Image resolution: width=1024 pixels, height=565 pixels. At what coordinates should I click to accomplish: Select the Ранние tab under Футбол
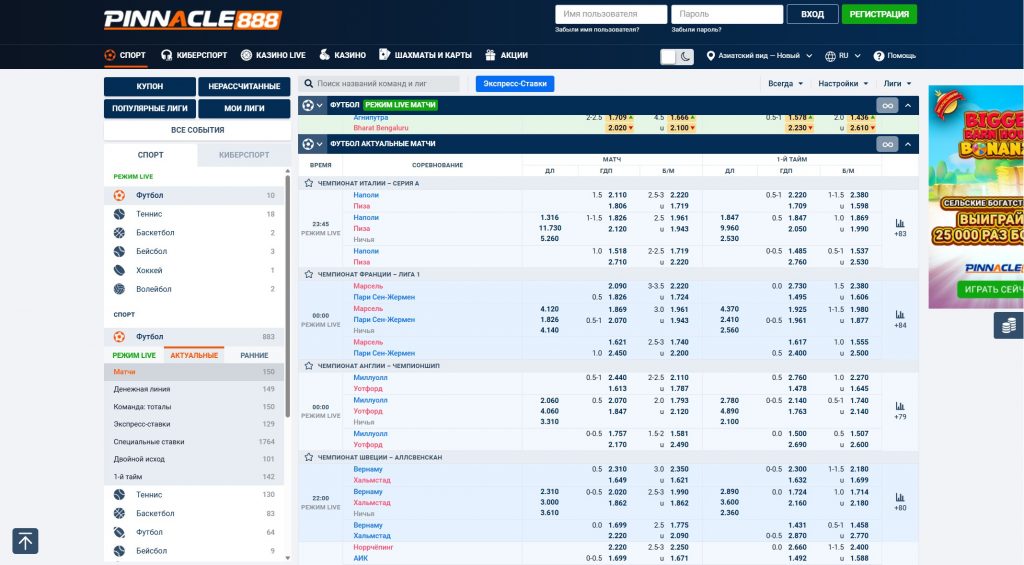point(254,355)
